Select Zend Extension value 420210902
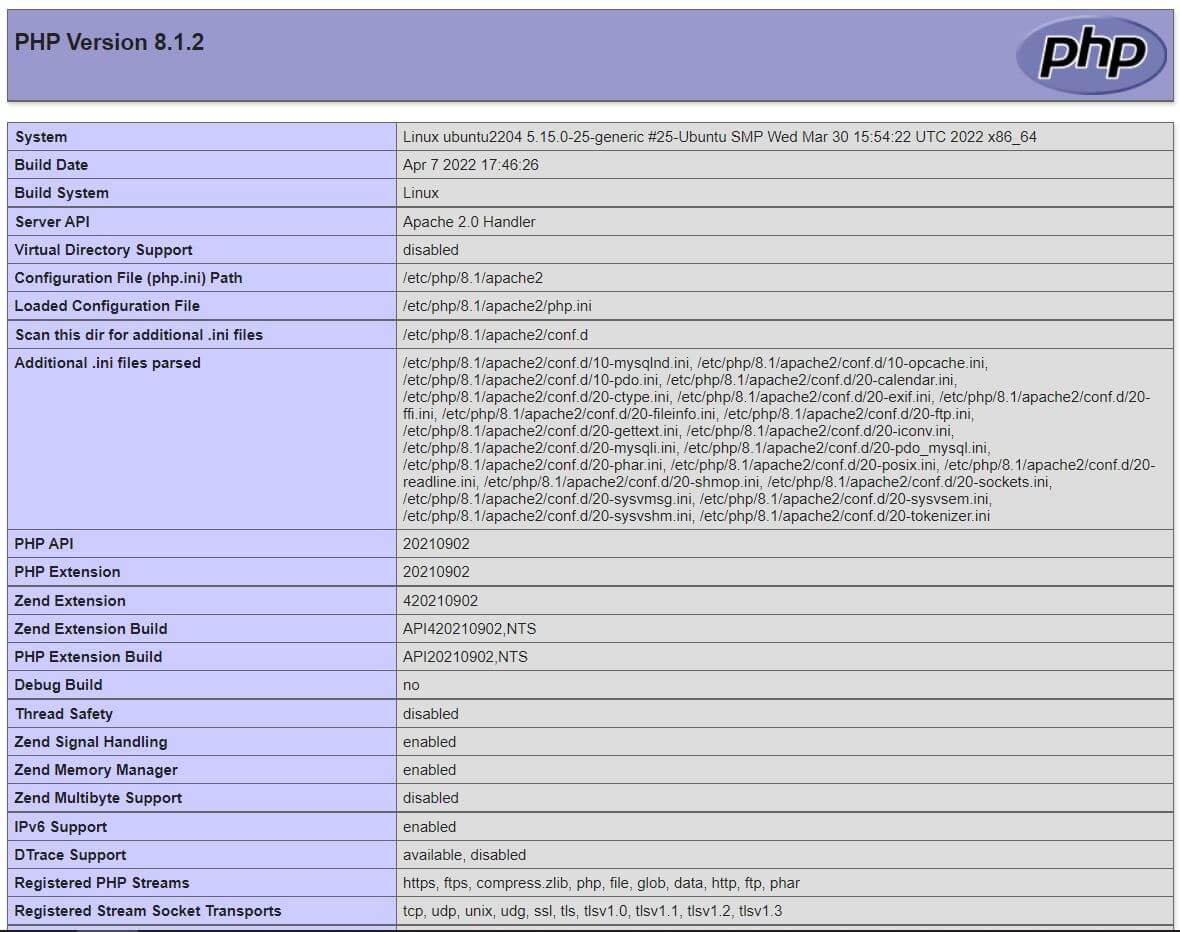The height and width of the screenshot is (932, 1180). [440, 601]
